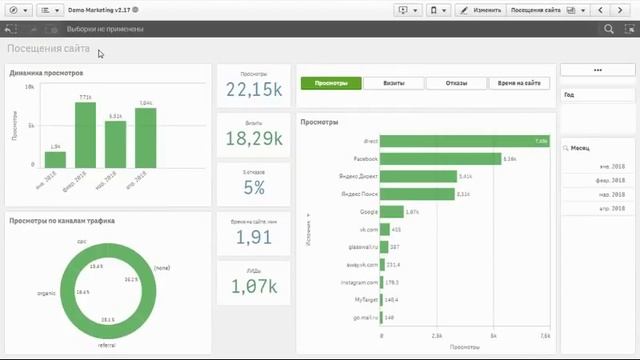Click the мар. 2018 bar in Динамика просмотров
This screenshot has width=640, height=360.
pyautogui.click(x=116, y=144)
